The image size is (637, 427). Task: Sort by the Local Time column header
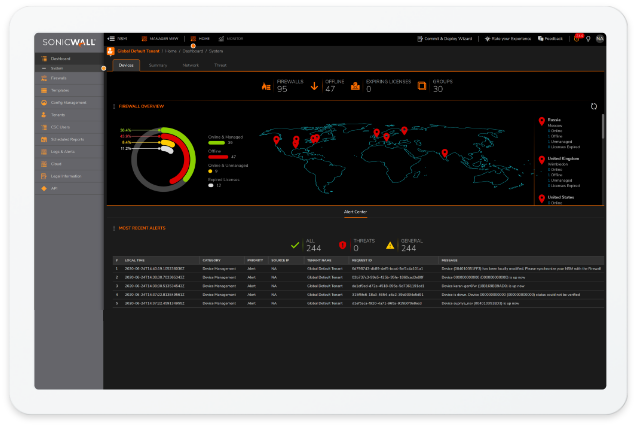(x=135, y=260)
